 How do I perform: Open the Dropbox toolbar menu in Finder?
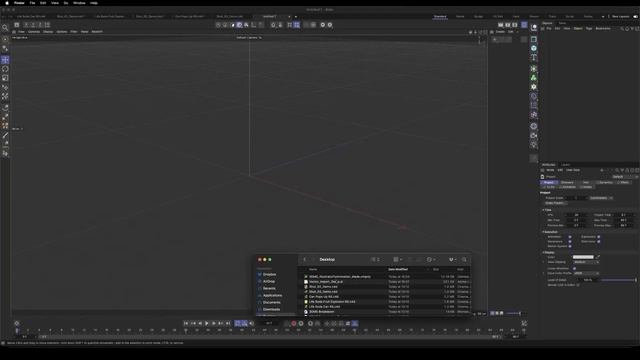click(x=452, y=260)
